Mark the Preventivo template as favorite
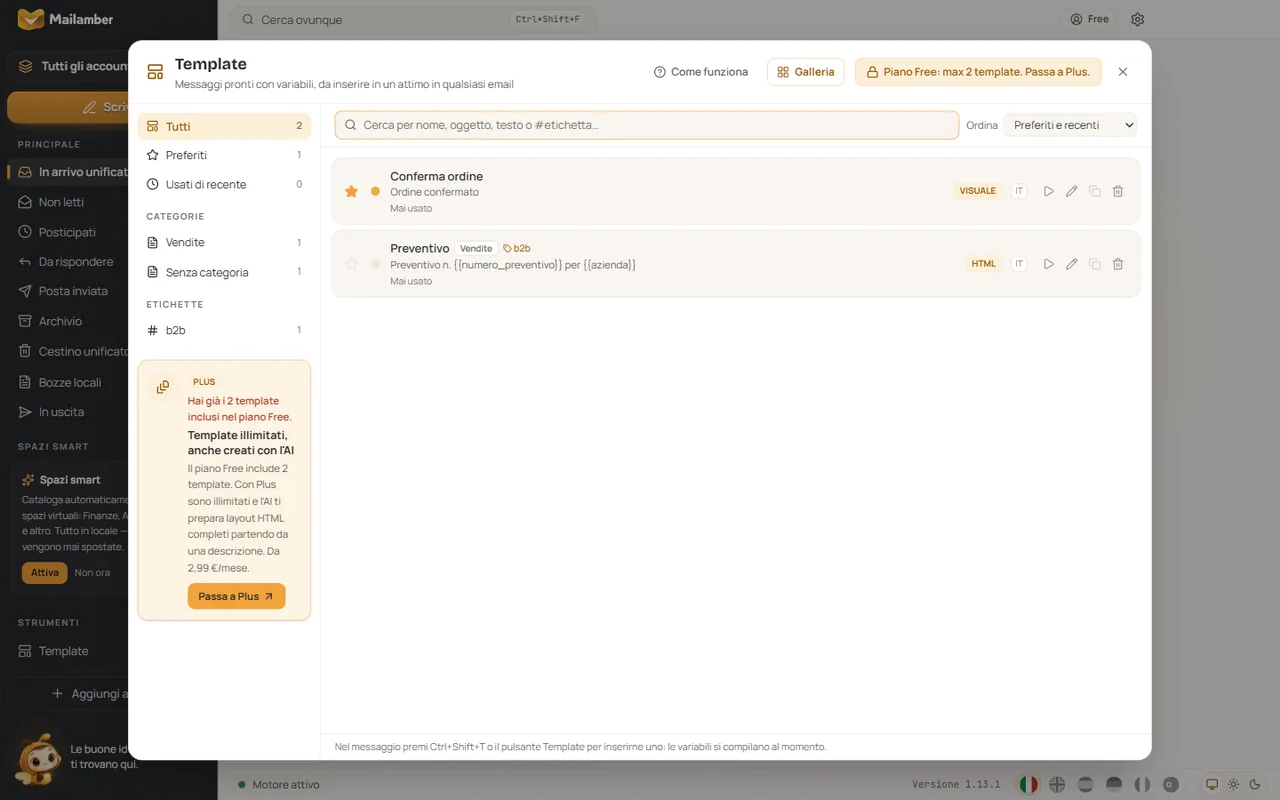 click(x=351, y=264)
